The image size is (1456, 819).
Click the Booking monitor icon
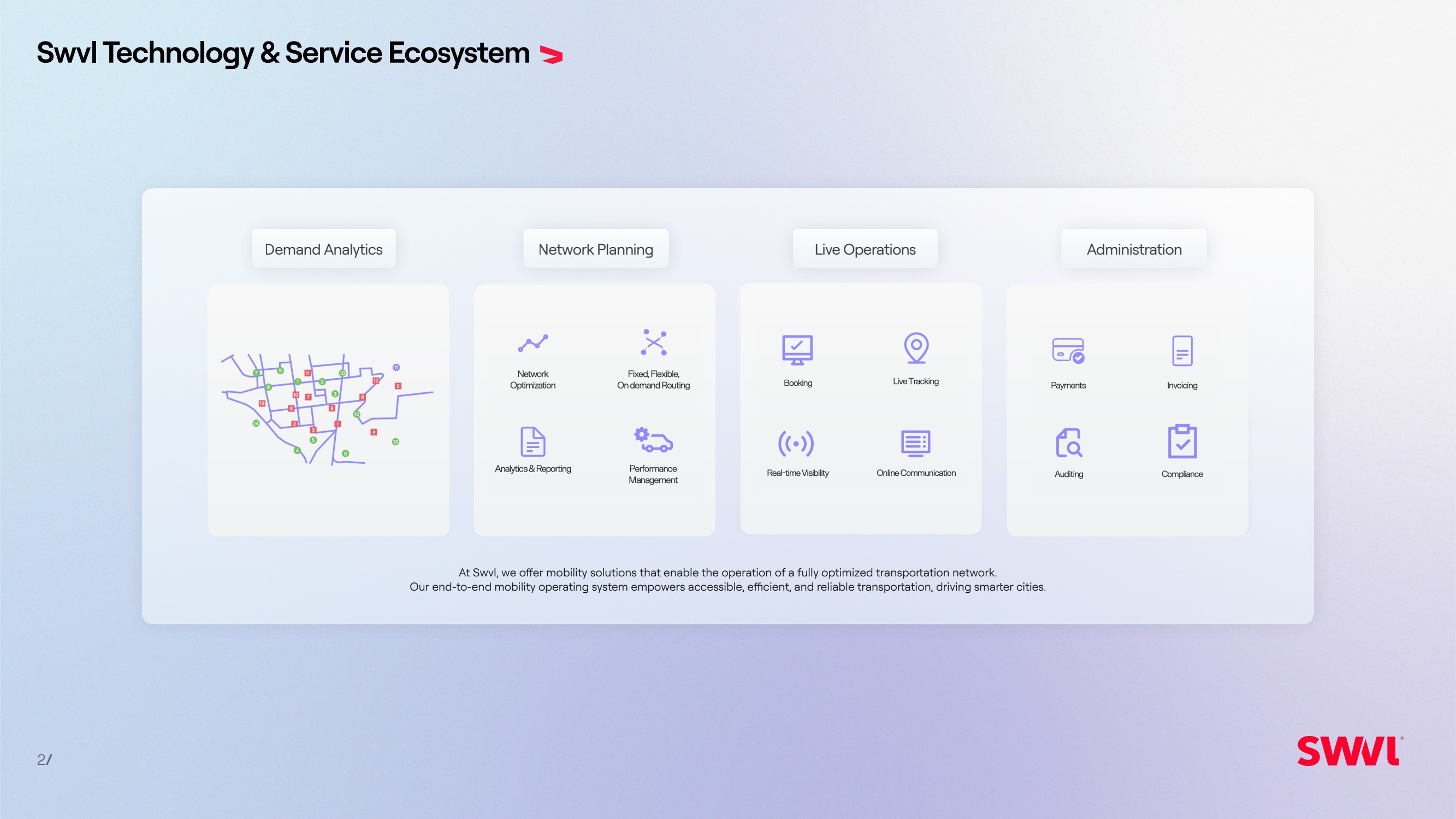[x=797, y=350]
